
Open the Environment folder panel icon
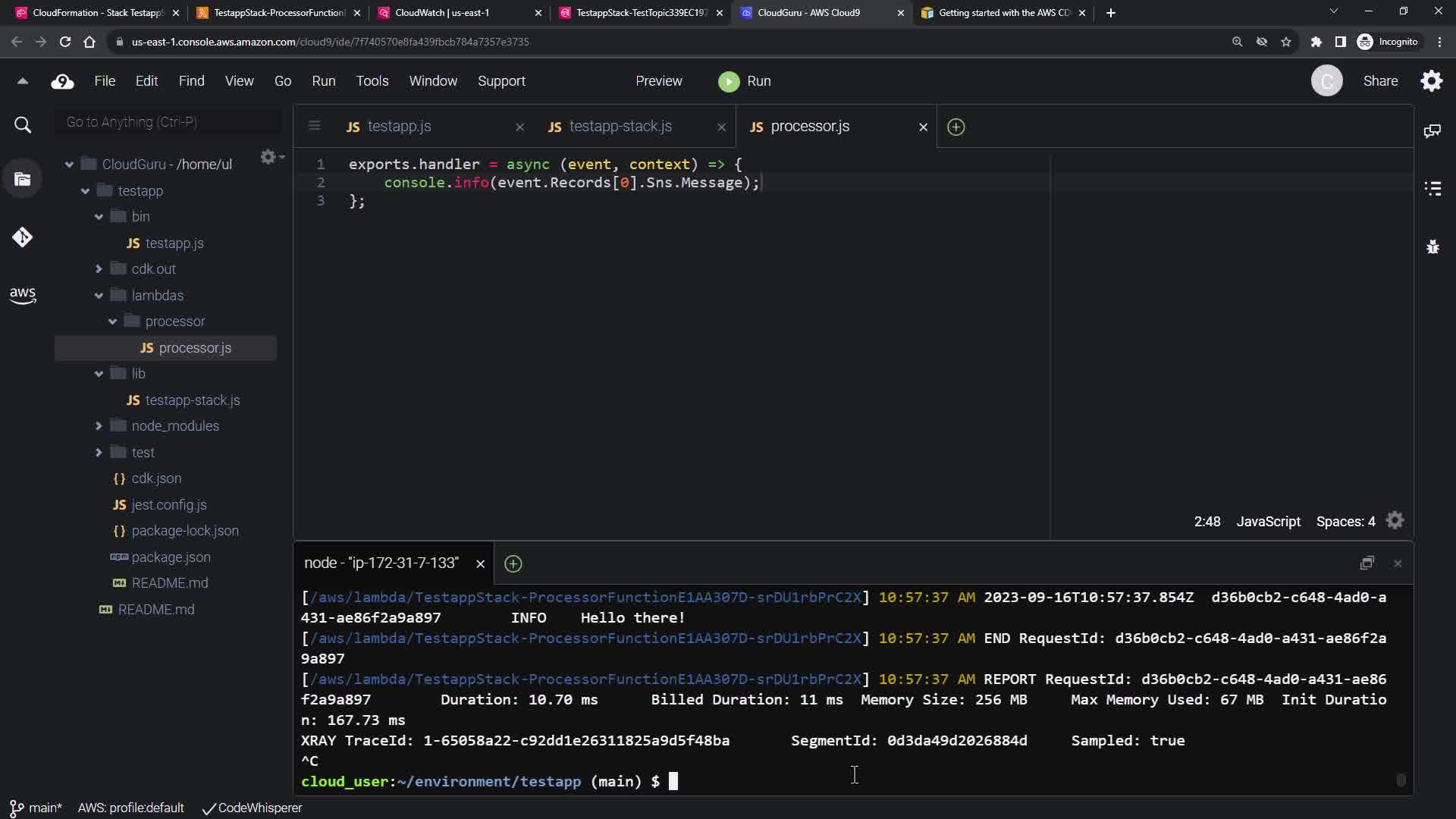tap(23, 180)
